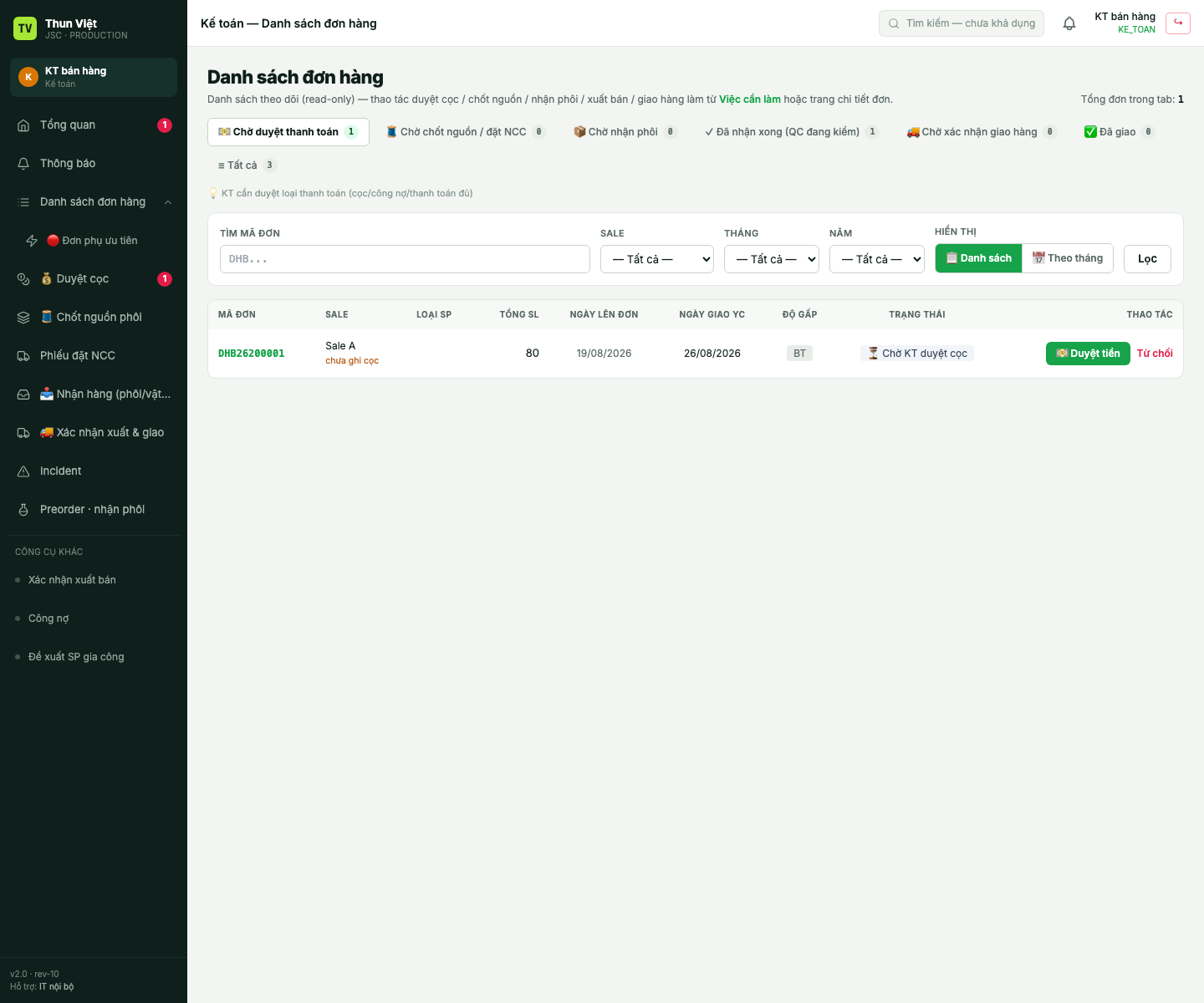Screen dimensions: 1204x1003
Task: Click the Duyệt cọc coins icon
Action: [23, 279]
